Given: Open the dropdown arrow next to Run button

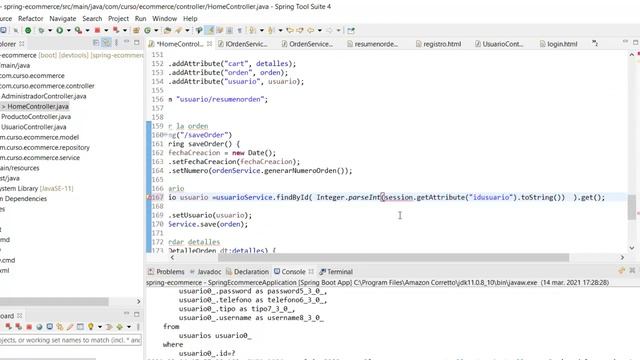Looking at the screenshot, I should tap(69, 30).
